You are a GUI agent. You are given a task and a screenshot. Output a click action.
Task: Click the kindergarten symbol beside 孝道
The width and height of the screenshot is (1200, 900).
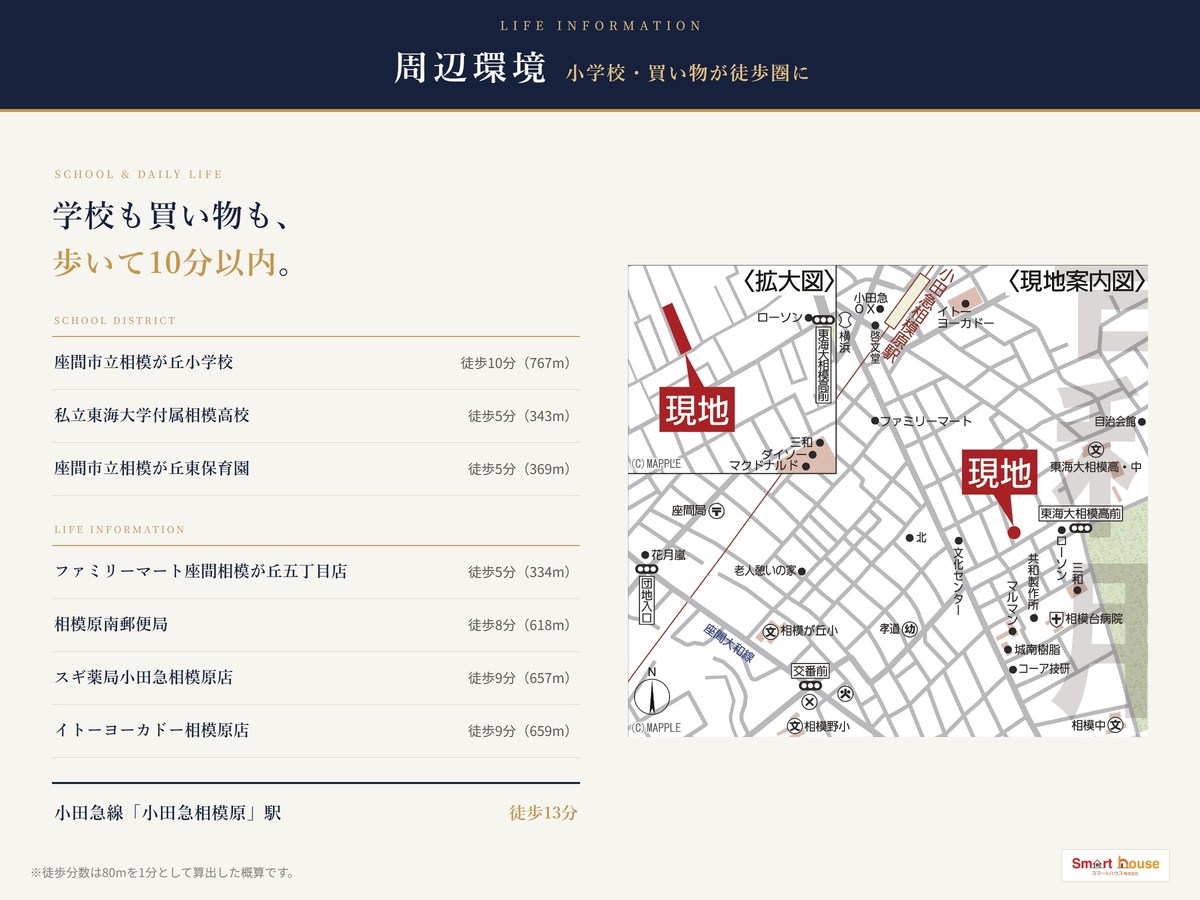pyautogui.click(x=910, y=629)
